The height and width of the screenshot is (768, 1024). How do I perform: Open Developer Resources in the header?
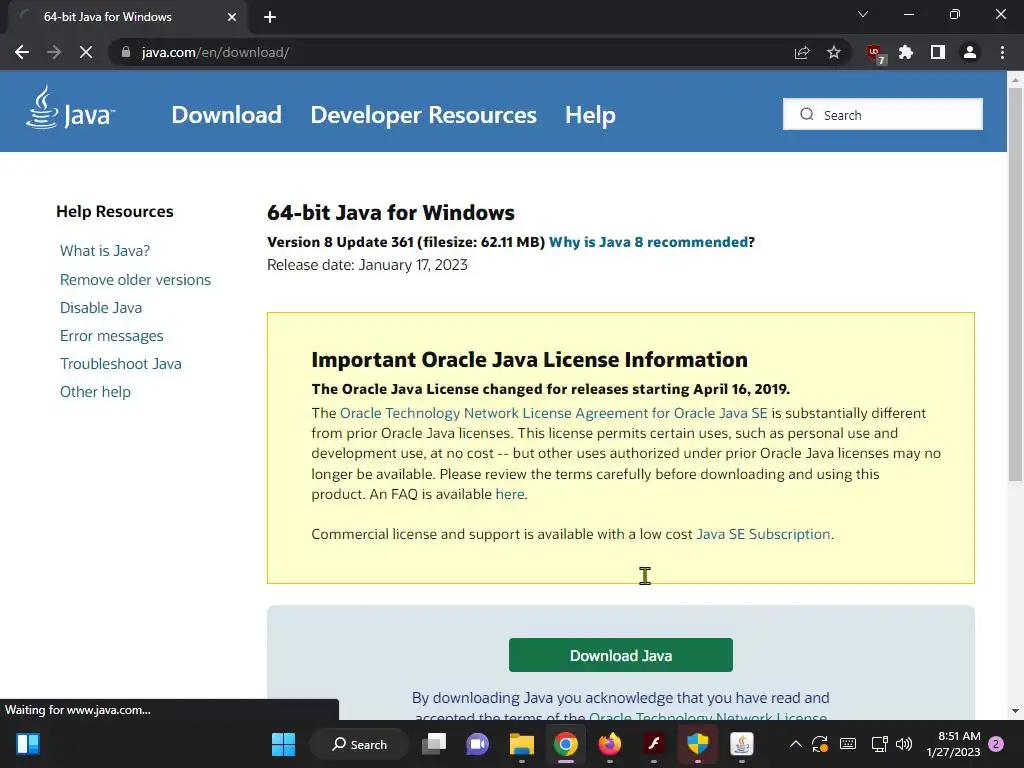[x=423, y=115]
